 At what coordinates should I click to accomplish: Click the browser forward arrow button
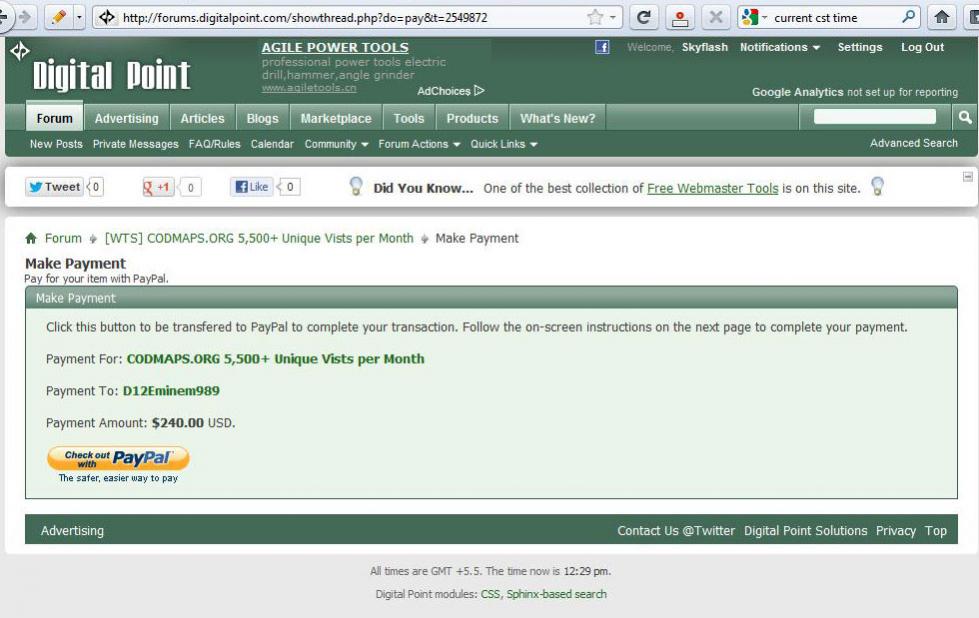point(24,17)
